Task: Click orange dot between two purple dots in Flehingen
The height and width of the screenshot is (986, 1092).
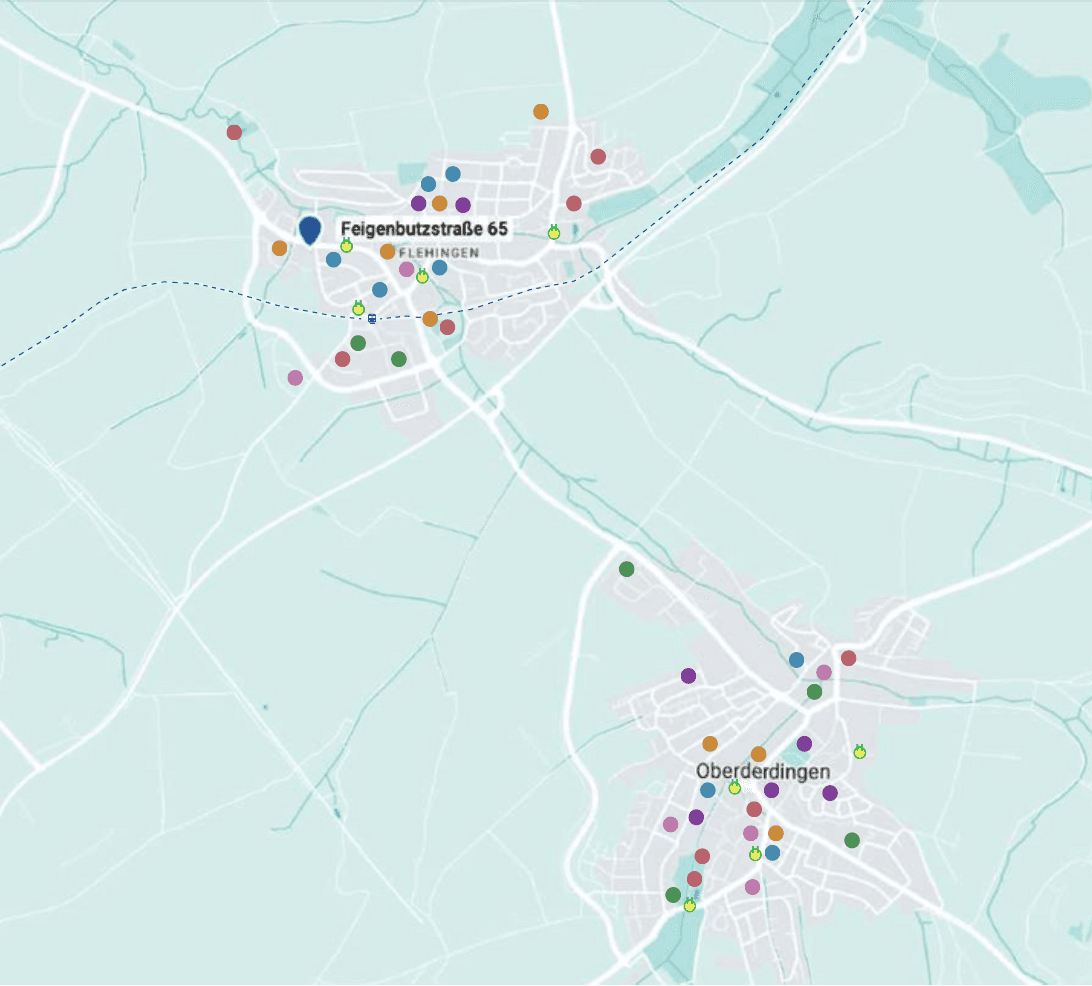Action: (x=439, y=204)
